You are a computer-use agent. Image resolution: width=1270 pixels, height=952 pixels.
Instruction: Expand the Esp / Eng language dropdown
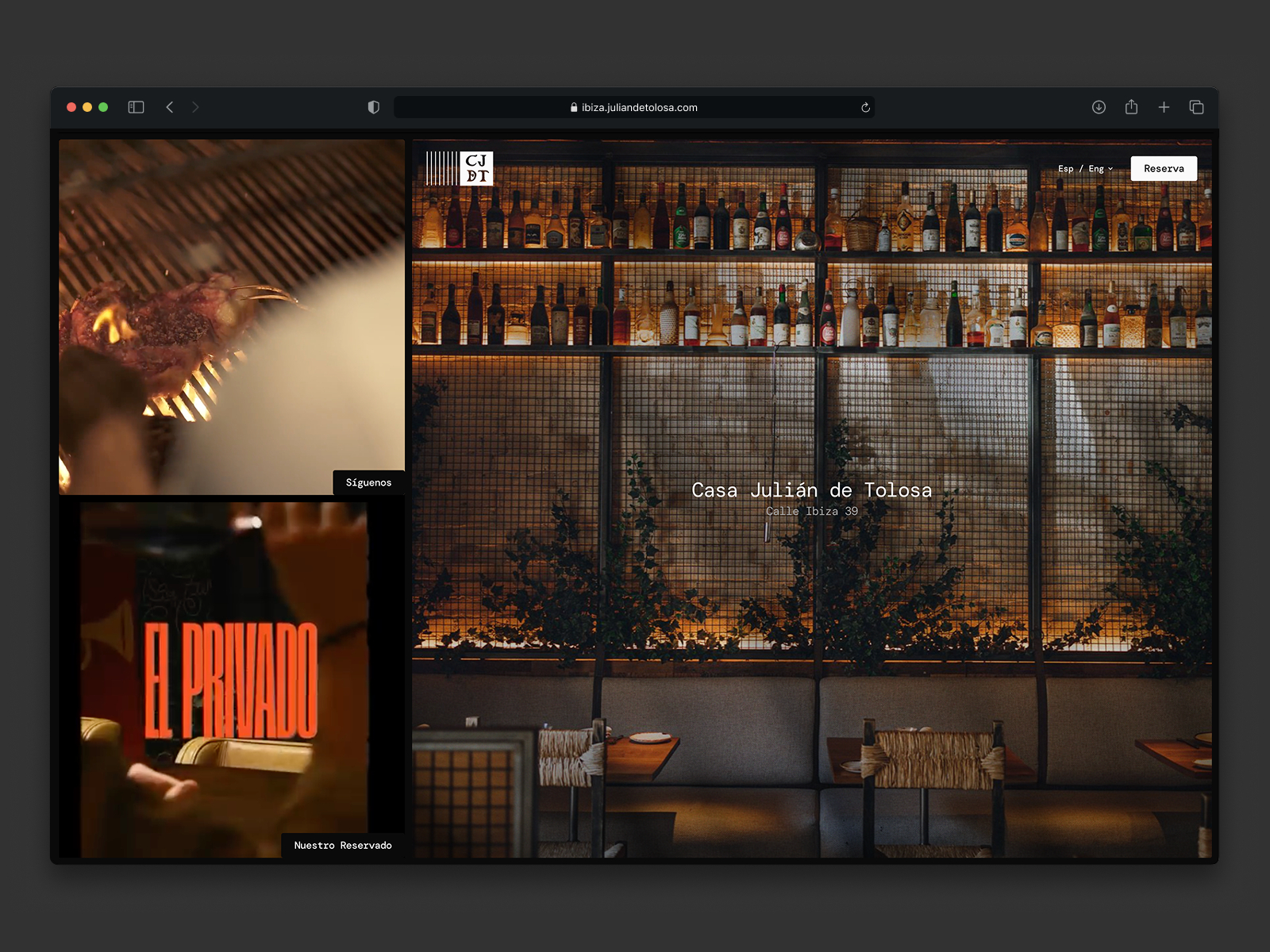click(1085, 168)
